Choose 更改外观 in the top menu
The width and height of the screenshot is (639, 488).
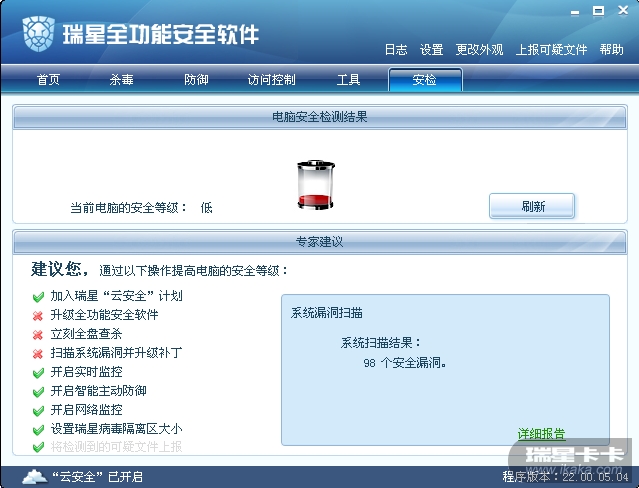pos(479,50)
